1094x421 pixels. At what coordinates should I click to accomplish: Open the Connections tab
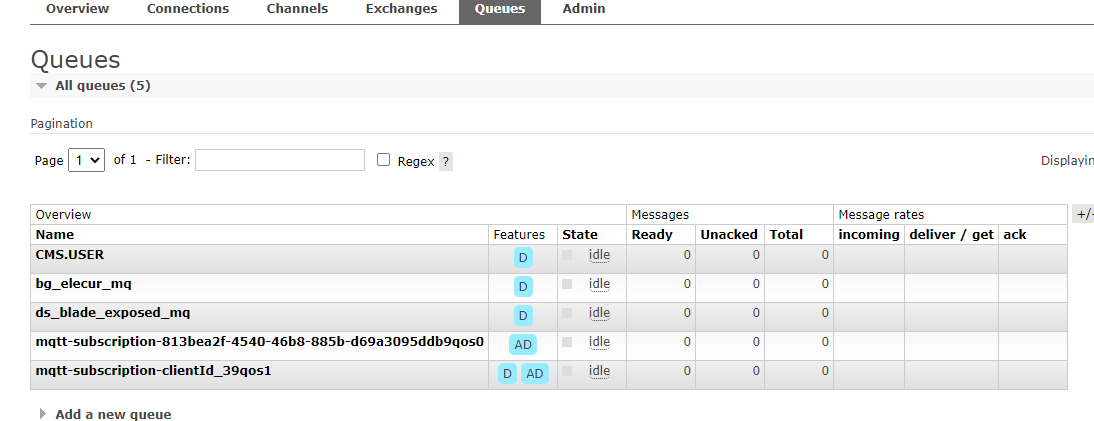tap(188, 9)
